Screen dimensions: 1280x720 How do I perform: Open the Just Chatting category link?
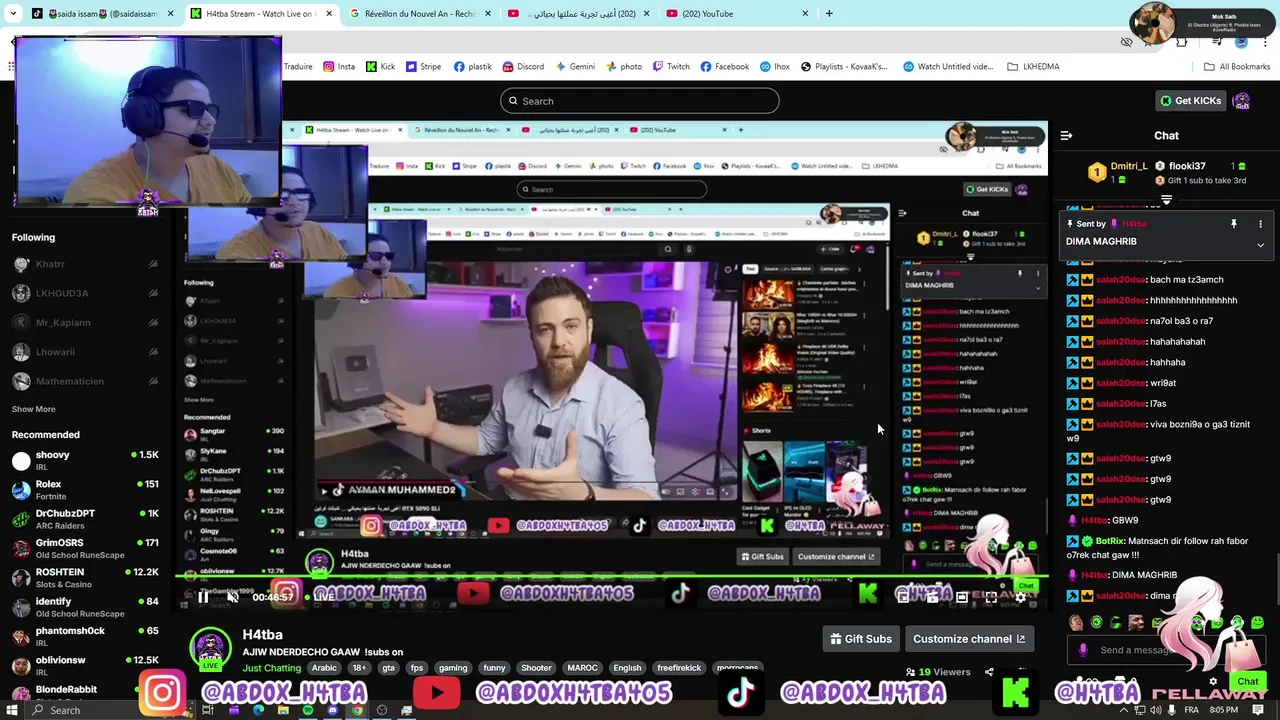coord(272,668)
